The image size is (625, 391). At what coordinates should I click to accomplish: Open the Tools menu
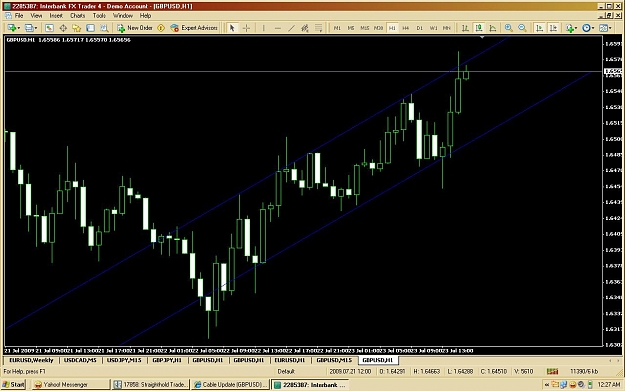(99, 16)
